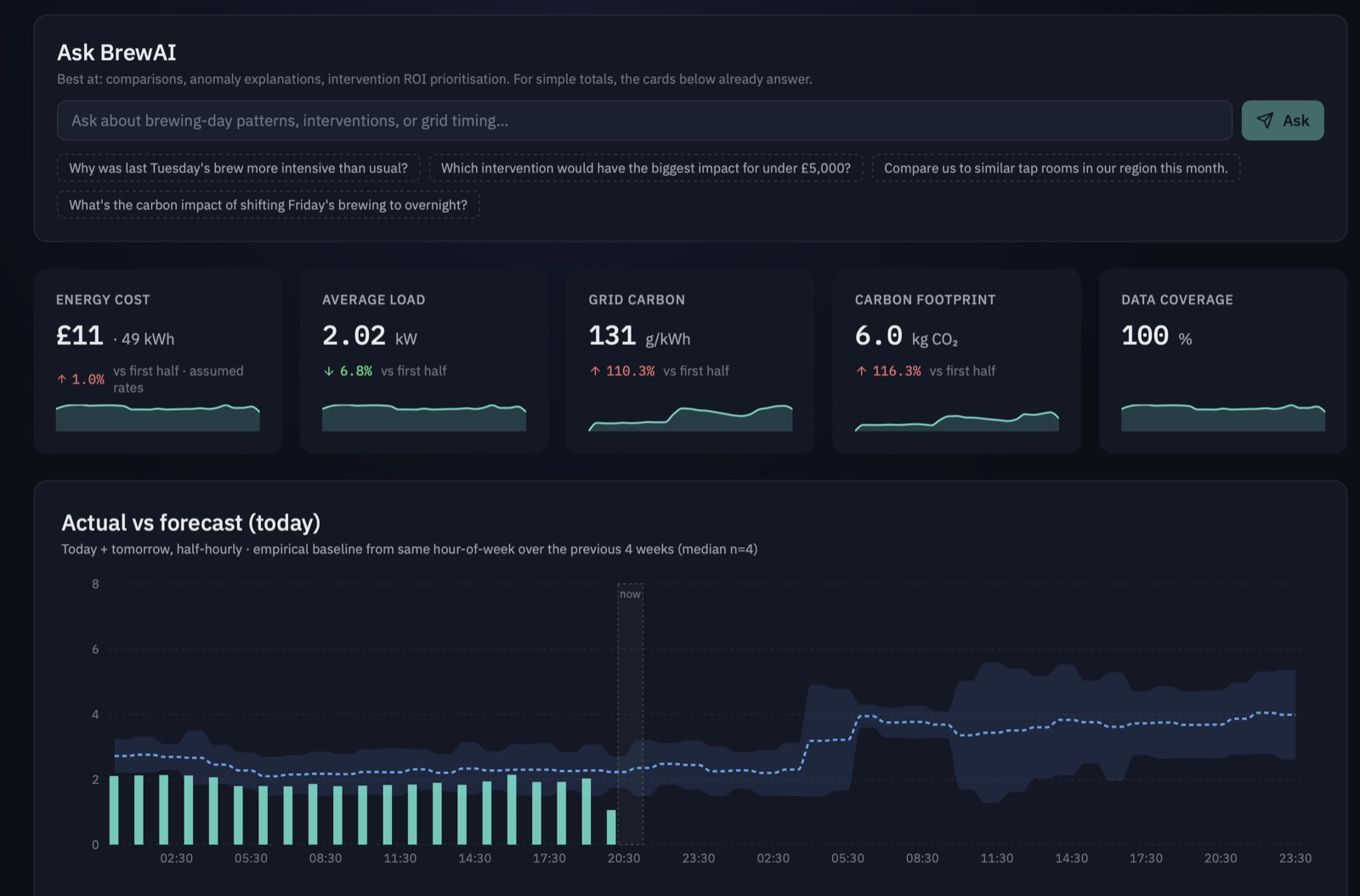
Task: Click the 2.02 kW average load value
Action: (370, 336)
